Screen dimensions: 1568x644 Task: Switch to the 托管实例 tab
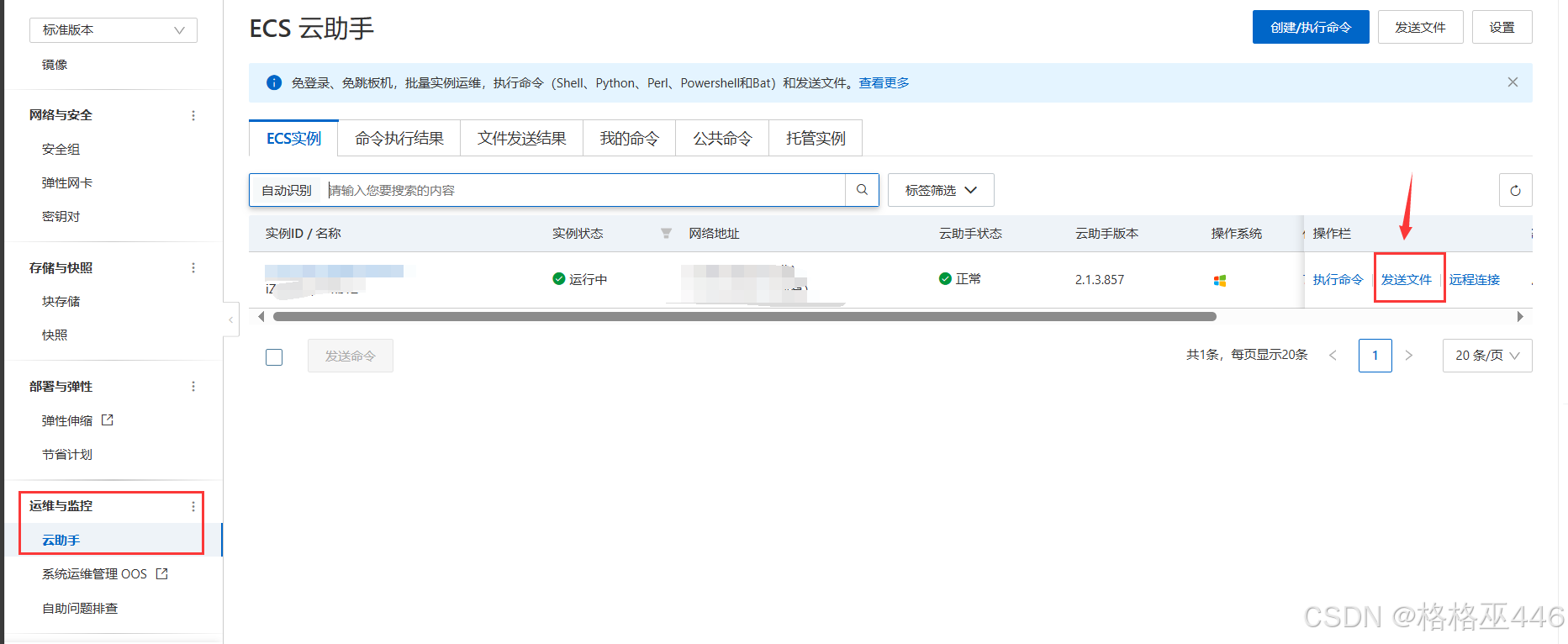click(x=816, y=138)
